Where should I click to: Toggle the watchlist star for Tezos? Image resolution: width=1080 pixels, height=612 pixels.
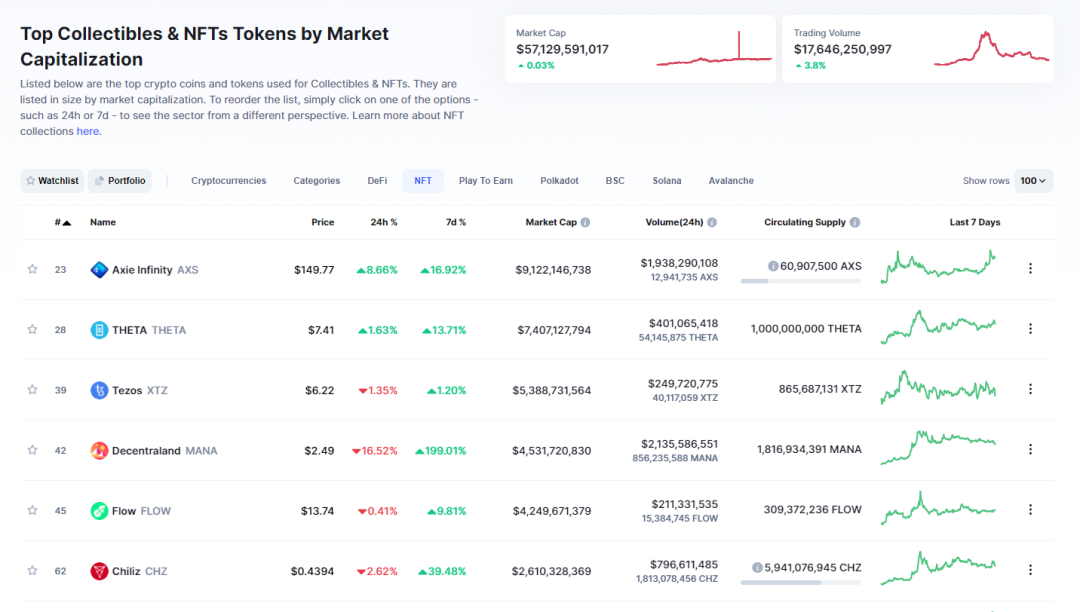[32, 390]
